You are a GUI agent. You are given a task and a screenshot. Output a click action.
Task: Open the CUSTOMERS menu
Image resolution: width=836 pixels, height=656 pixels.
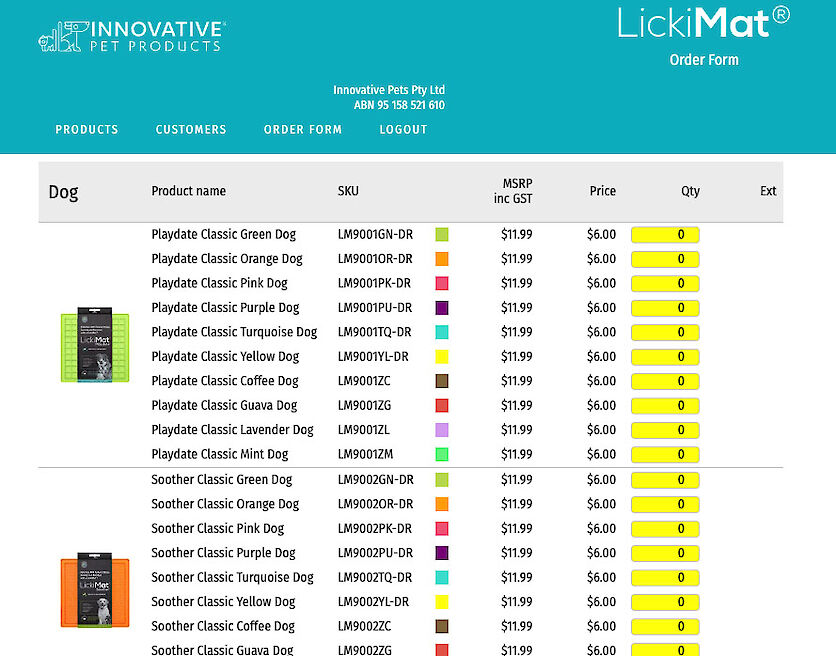(190, 129)
